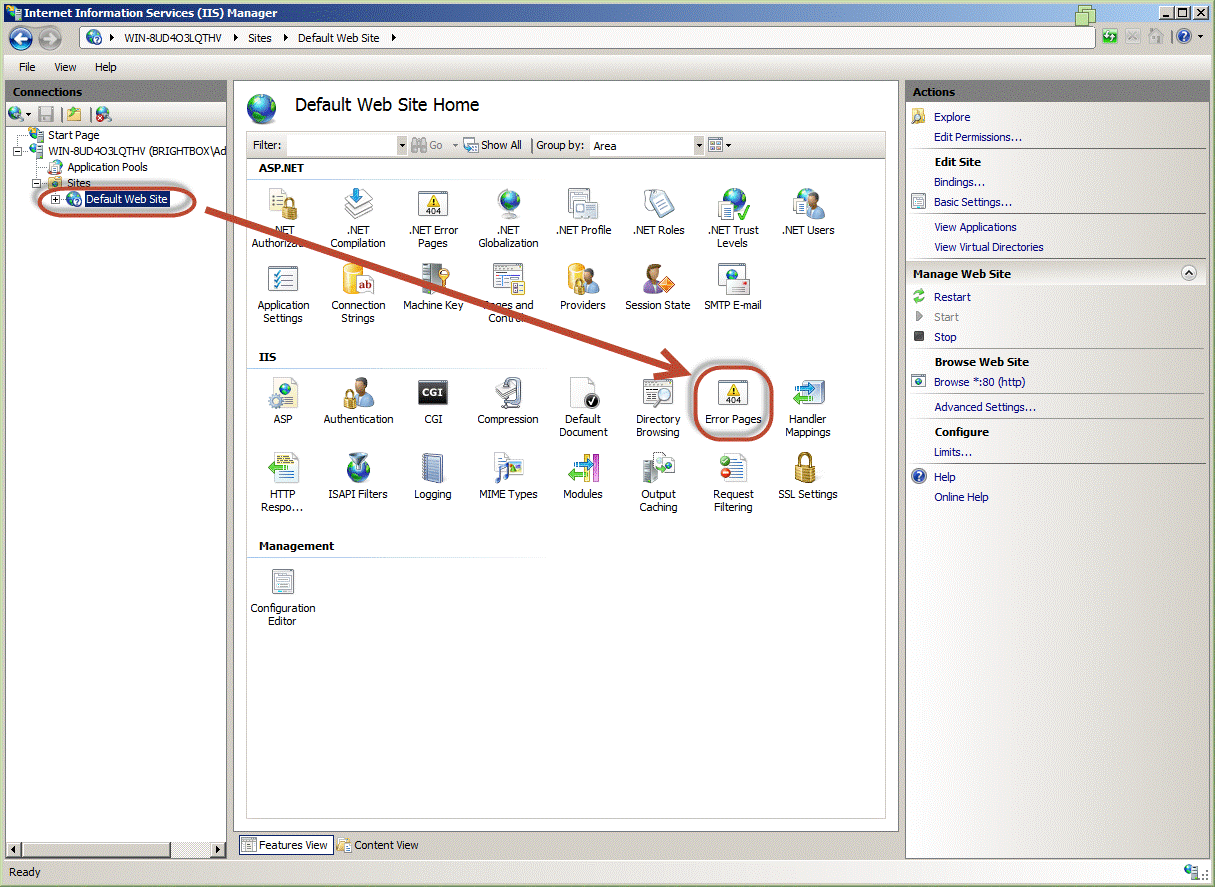The image size is (1215, 887).
Task: Open the File menu
Action: pos(27,67)
